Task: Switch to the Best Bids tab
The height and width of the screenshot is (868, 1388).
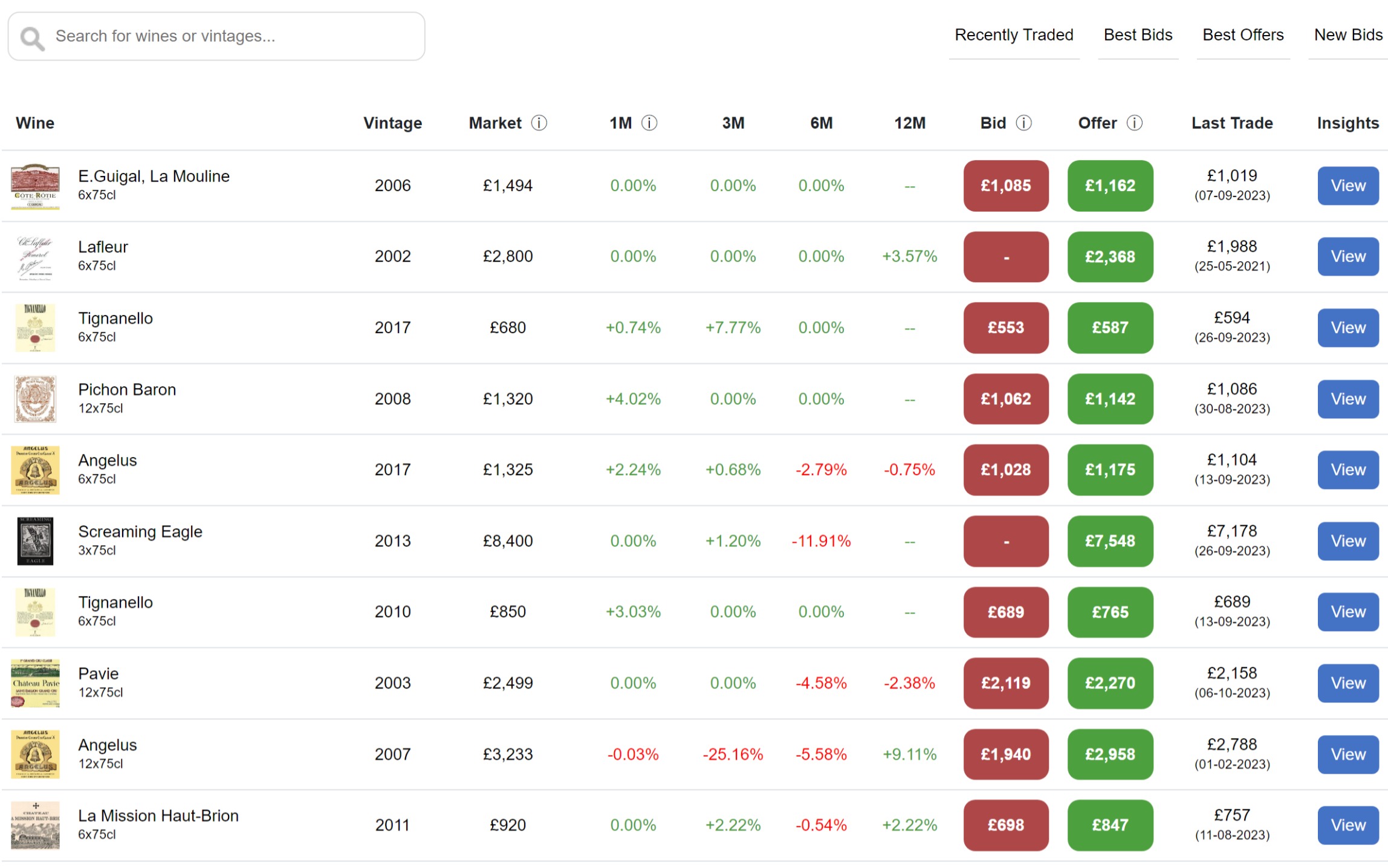Action: coord(1138,35)
